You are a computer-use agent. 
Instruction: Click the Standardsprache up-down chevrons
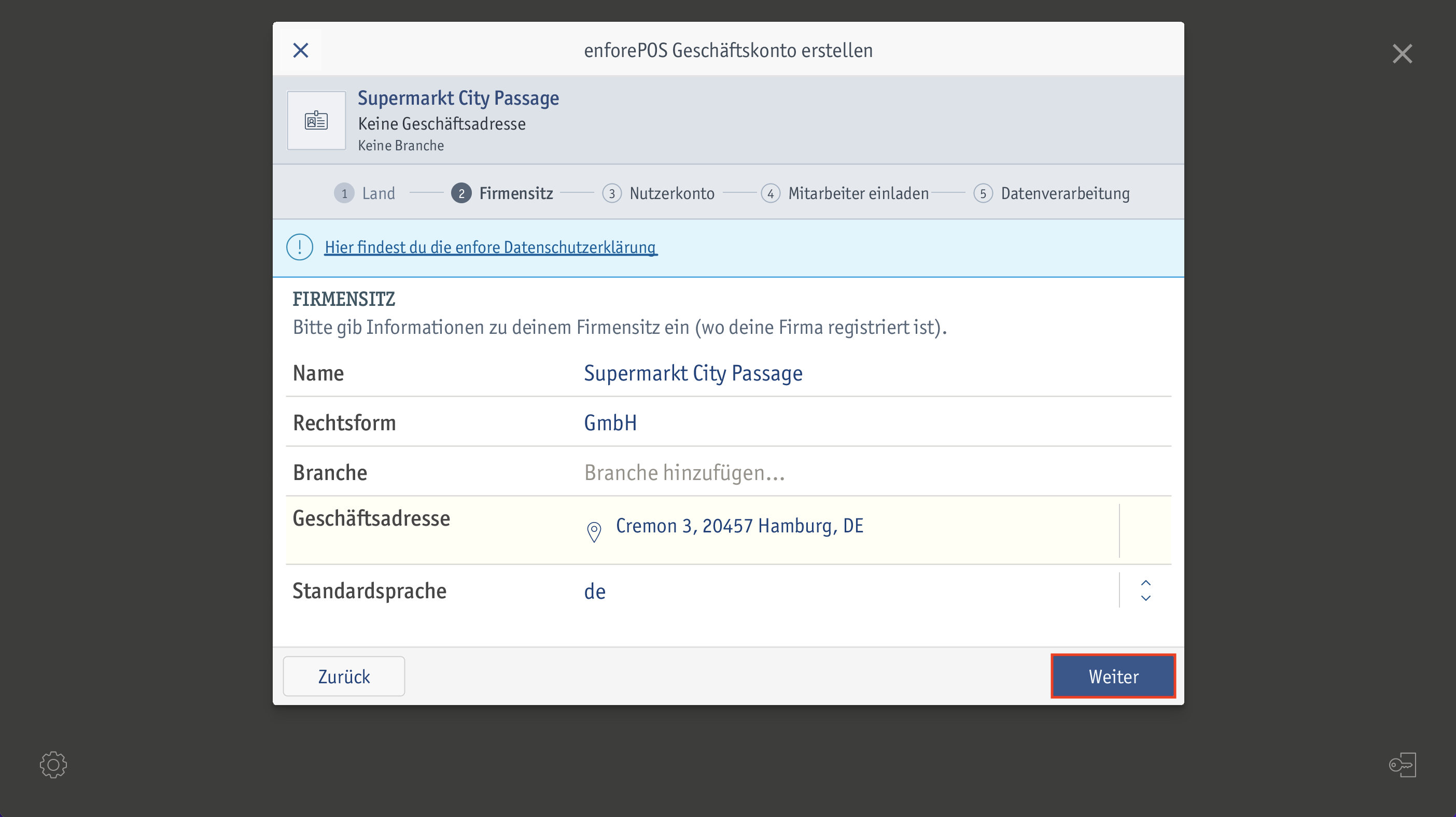1146,590
